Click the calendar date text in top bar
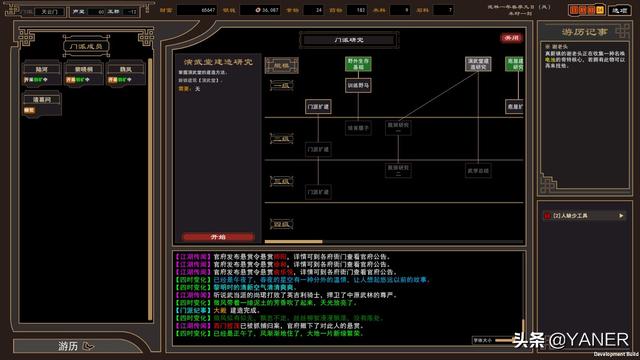640x360 pixels. coord(520,10)
